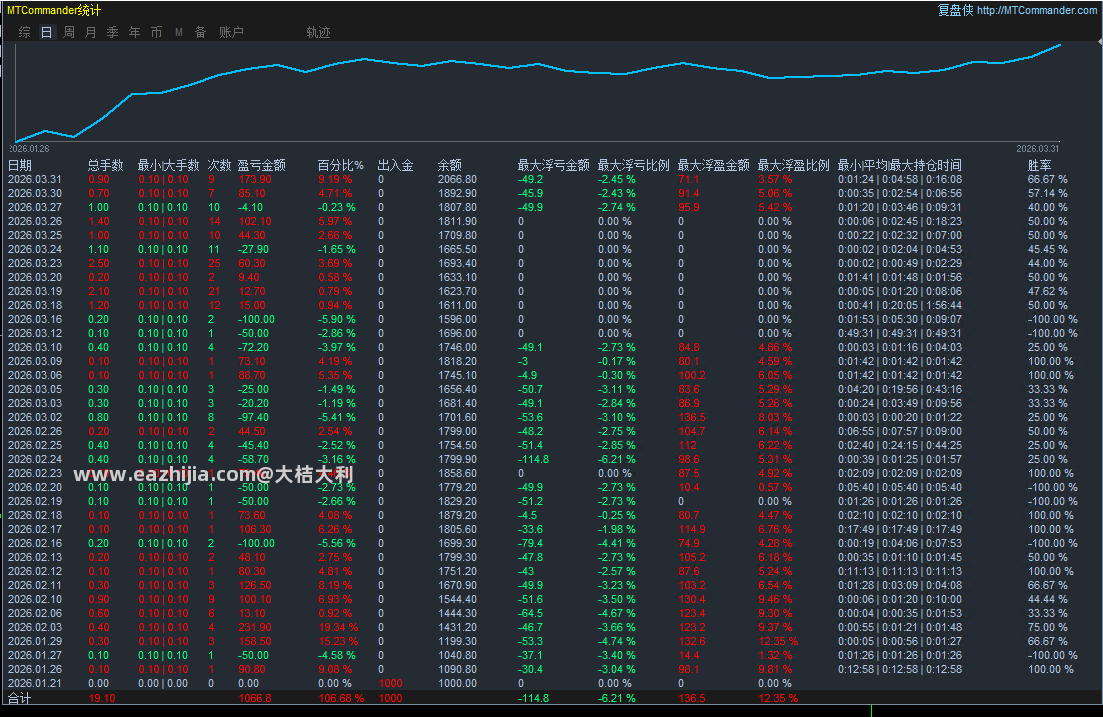Screen dimensions: 1103x717
Task: Click the 合计 totals row label
Action: (20, 699)
